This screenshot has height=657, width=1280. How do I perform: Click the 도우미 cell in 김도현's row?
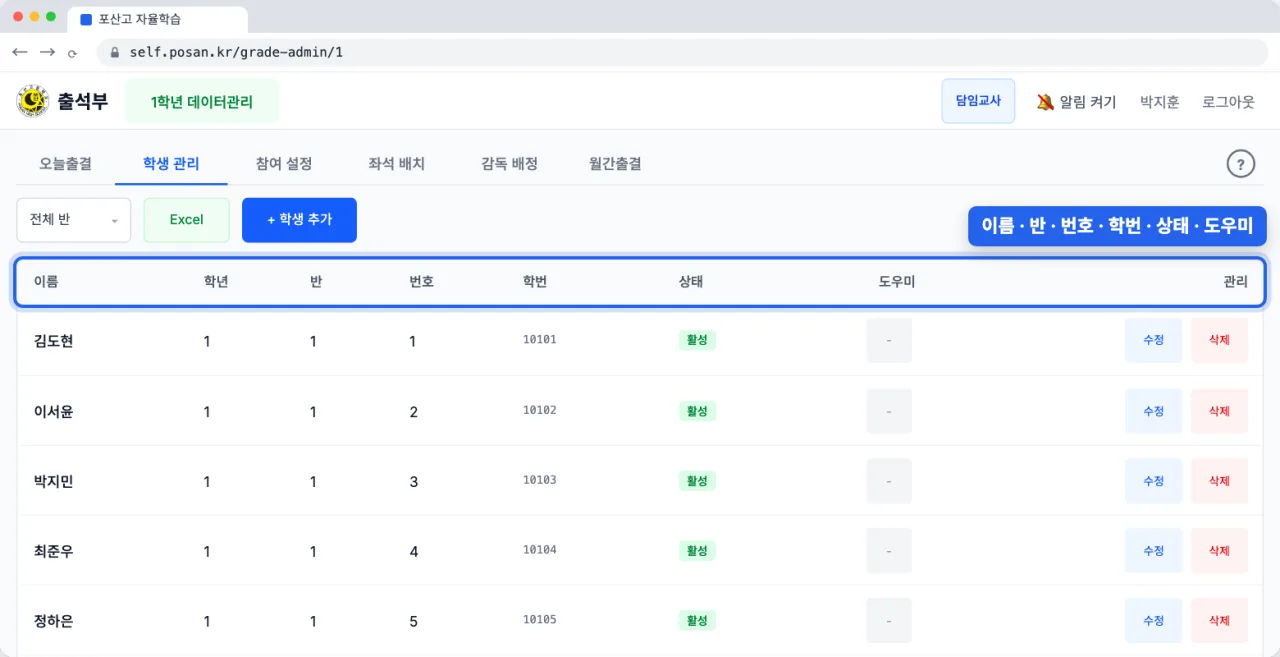[889, 340]
